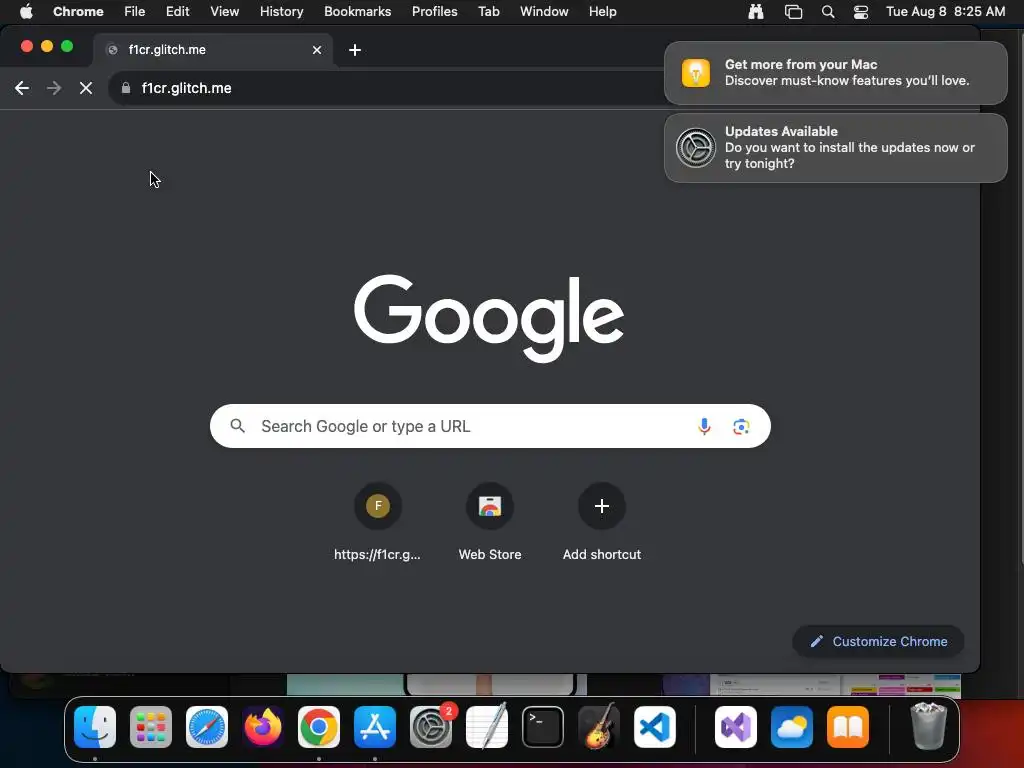
Task: Open the View menu
Action: point(225,12)
